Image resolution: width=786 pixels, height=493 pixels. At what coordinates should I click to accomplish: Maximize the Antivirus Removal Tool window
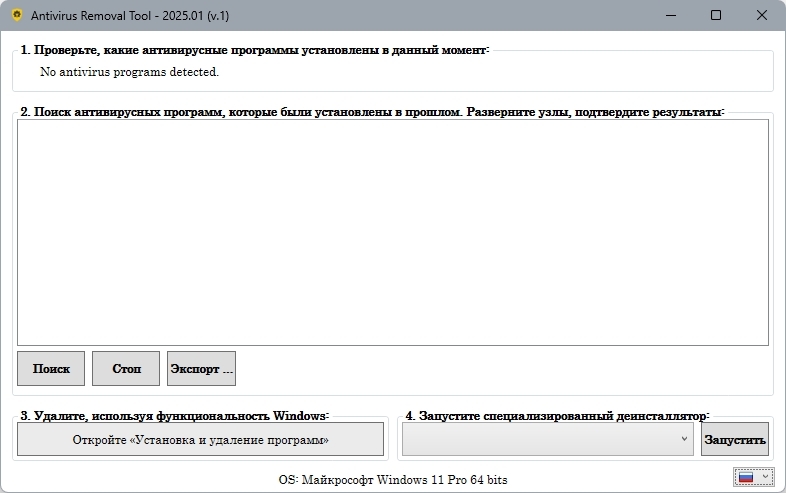pyautogui.click(x=716, y=15)
